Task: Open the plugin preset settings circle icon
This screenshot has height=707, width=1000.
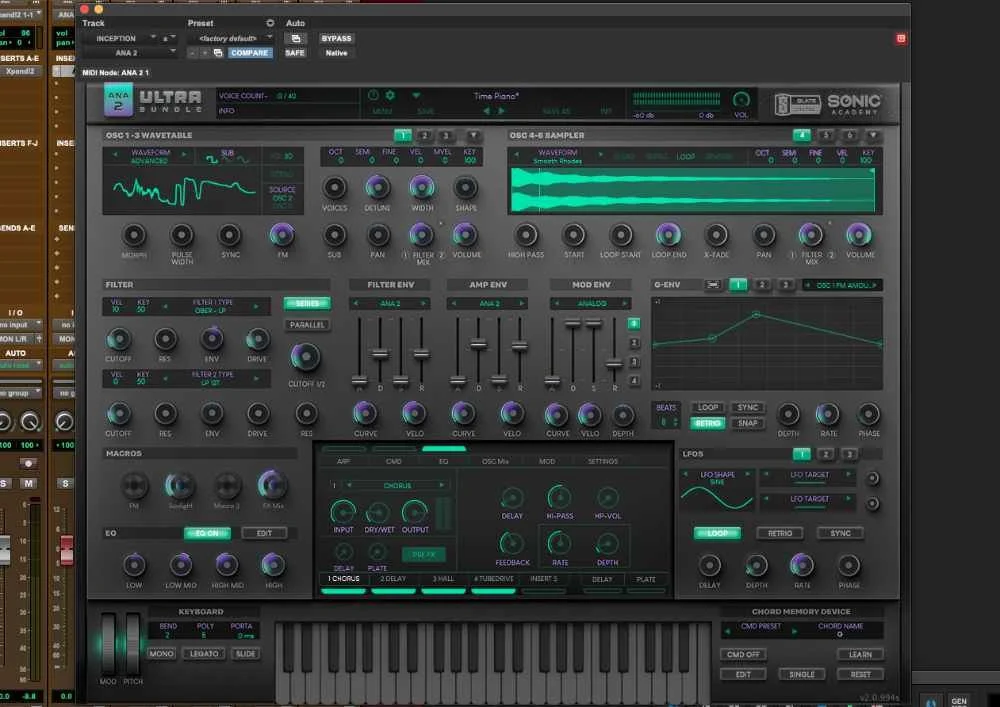Action: point(270,23)
